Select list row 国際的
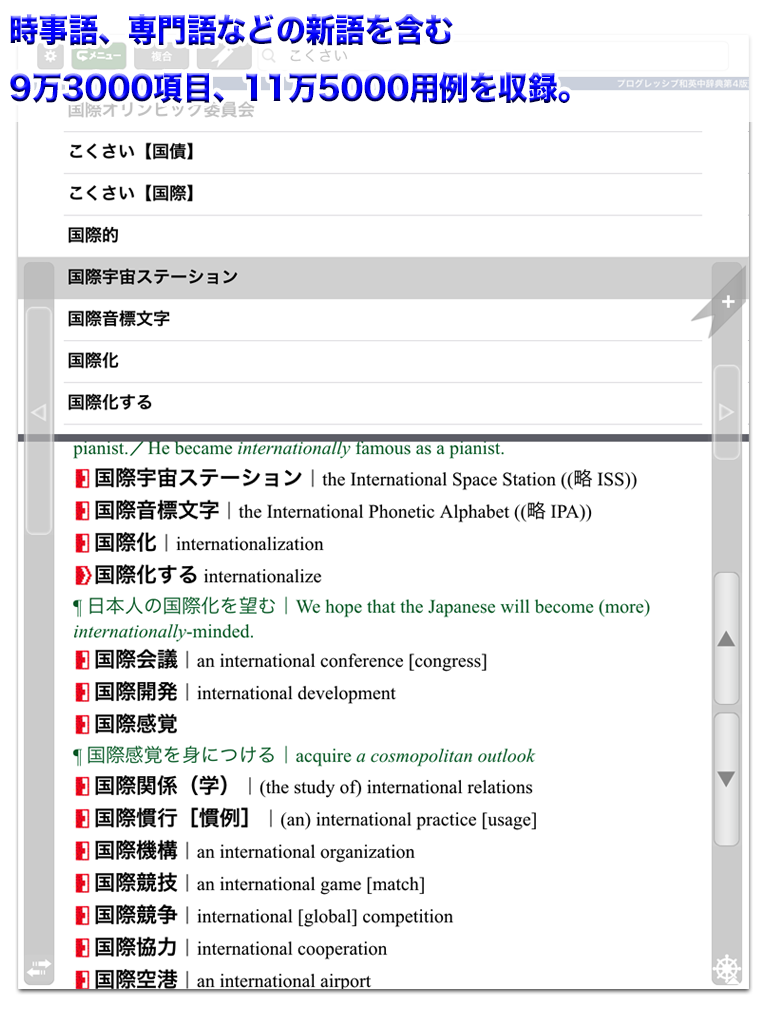Viewport: 768px width, 1024px height. [383, 236]
